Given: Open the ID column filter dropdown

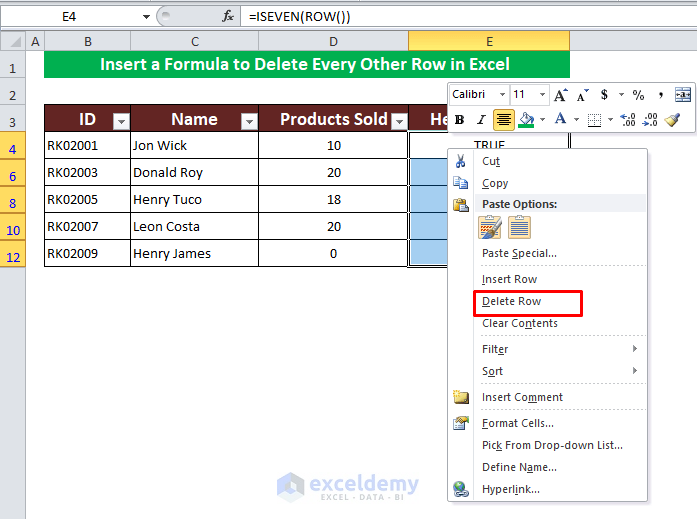Looking at the screenshot, I should 121,121.
